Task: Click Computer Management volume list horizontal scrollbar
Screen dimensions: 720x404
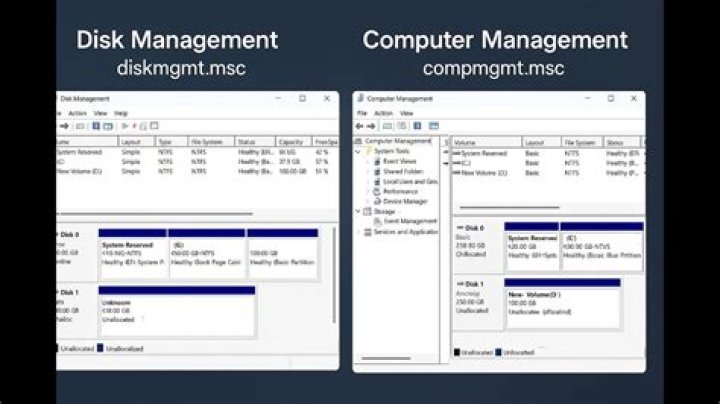Action: coord(510,208)
